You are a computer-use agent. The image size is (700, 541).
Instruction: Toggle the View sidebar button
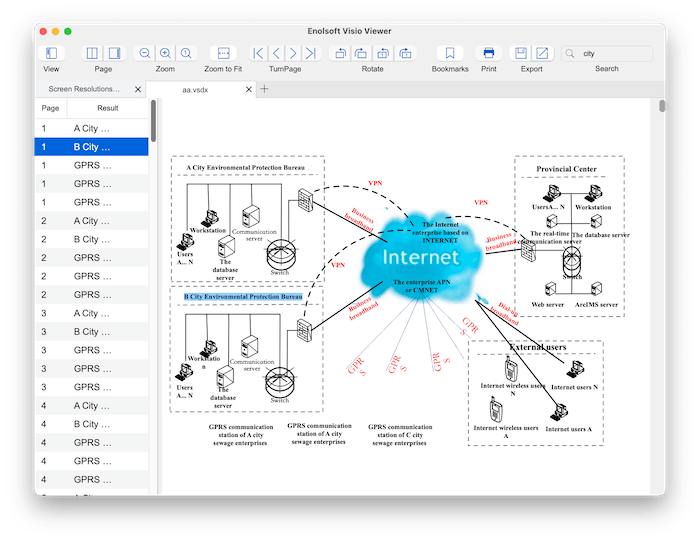(x=51, y=53)
